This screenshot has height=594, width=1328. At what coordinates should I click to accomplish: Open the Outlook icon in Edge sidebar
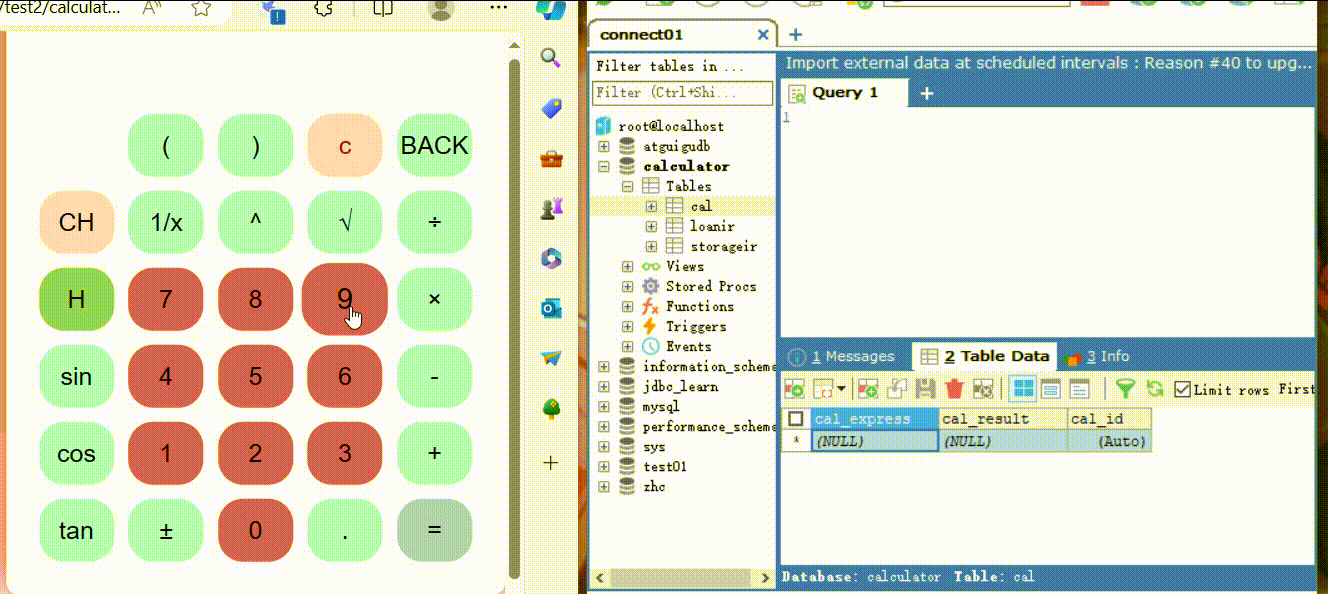click(x=551, y=309)
